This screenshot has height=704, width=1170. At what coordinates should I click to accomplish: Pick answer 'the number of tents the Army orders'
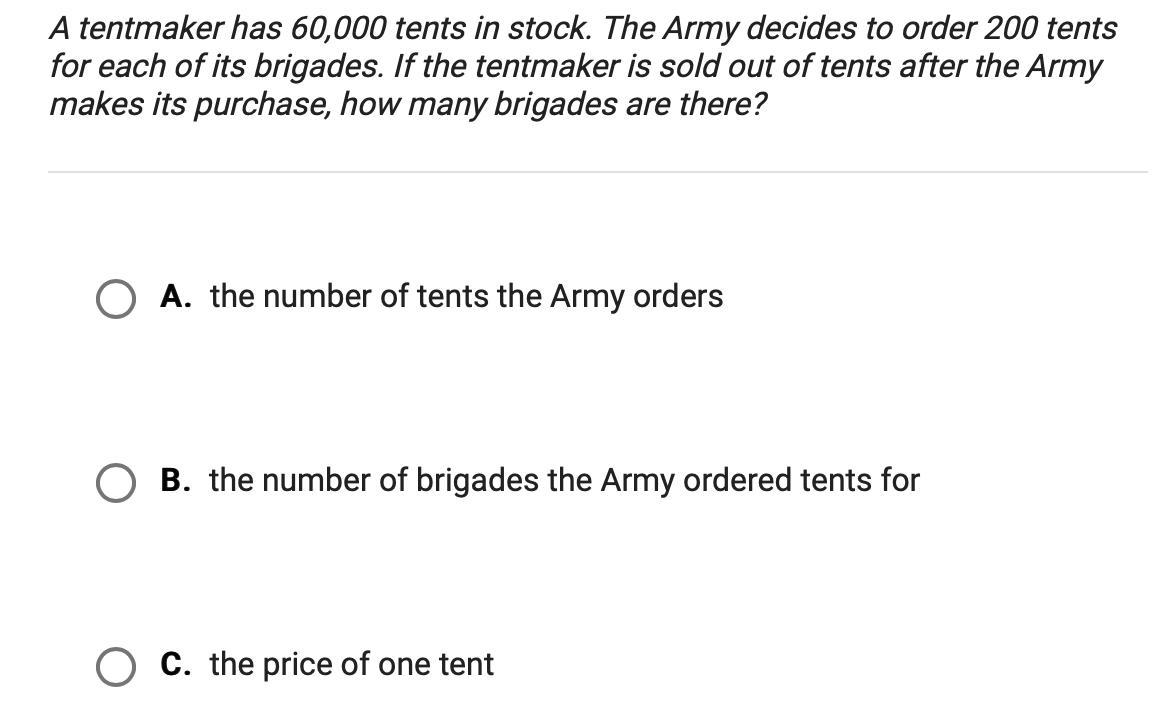(x=466, y=296)
